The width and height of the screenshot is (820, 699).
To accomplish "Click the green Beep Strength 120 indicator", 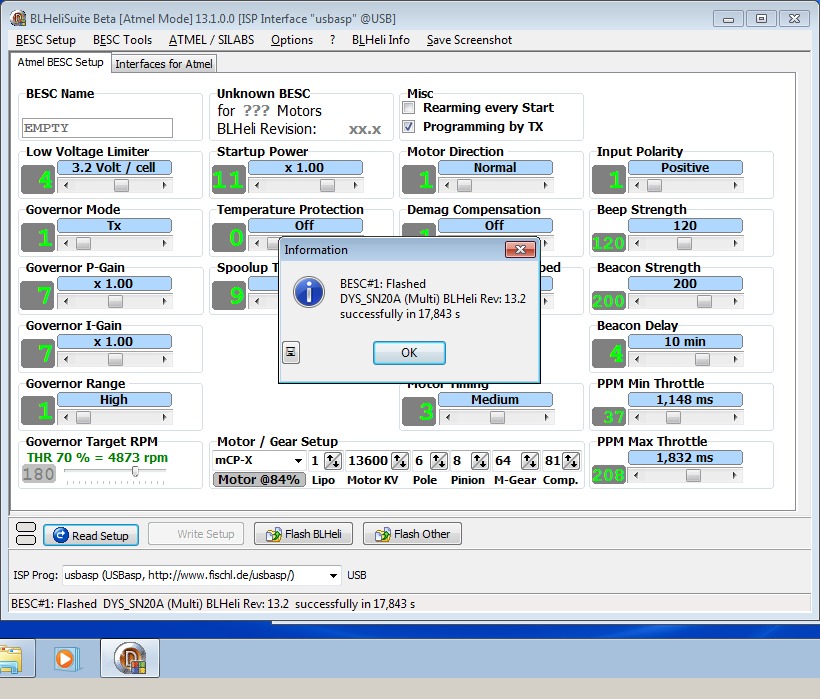I will (609, 243).
